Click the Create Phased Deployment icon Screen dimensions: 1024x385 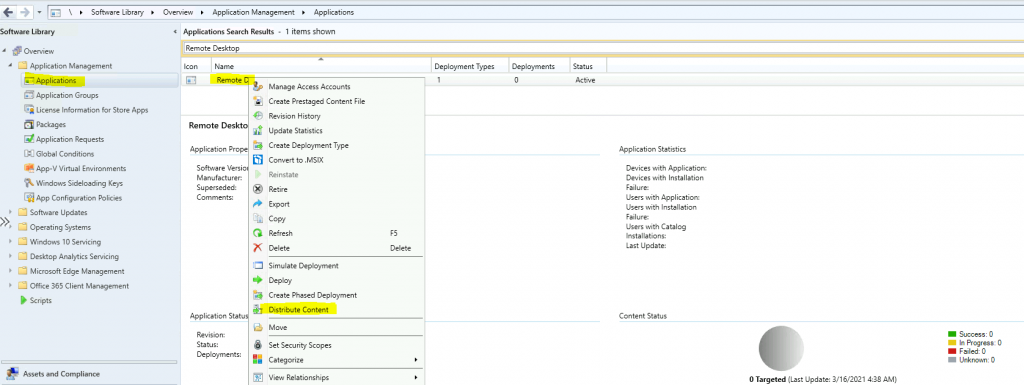pos(257,295)
